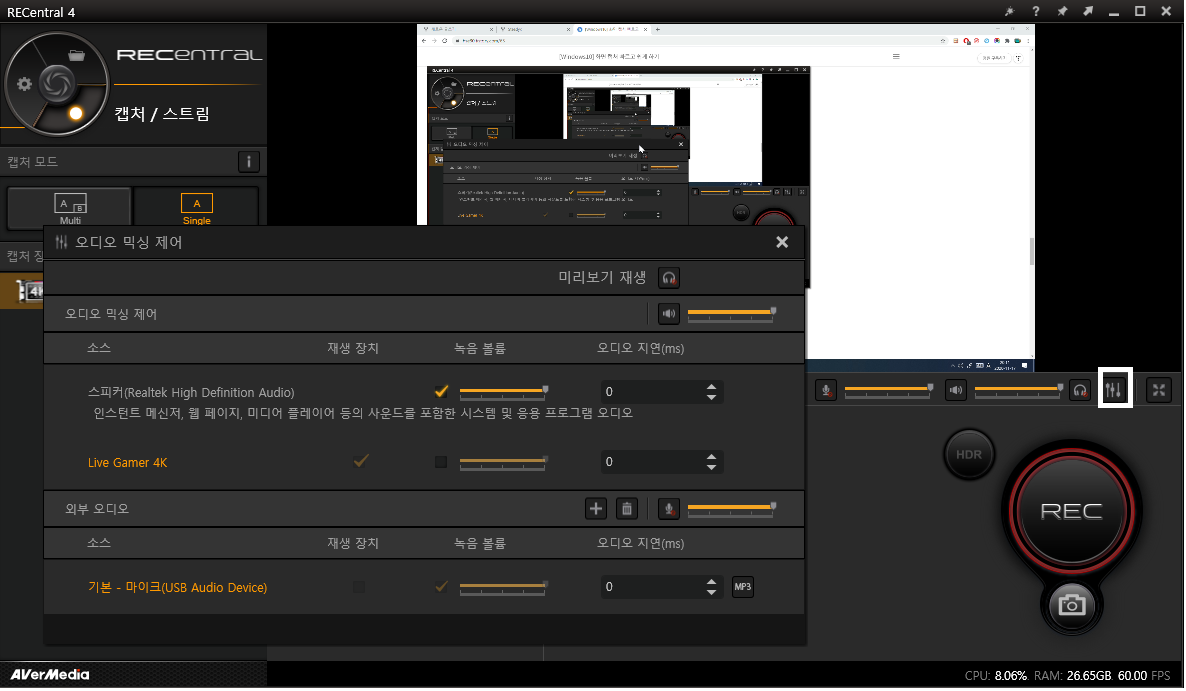Image resolution: width=1186 pixels, height=691 pixels.
Task: Switch to Single capture mode
Action: [x=197, y=208]
